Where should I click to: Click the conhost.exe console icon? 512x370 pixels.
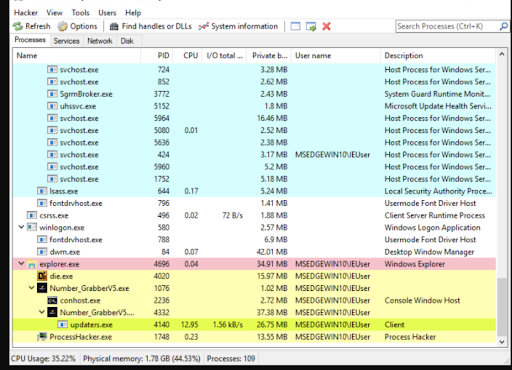(52, 300)
